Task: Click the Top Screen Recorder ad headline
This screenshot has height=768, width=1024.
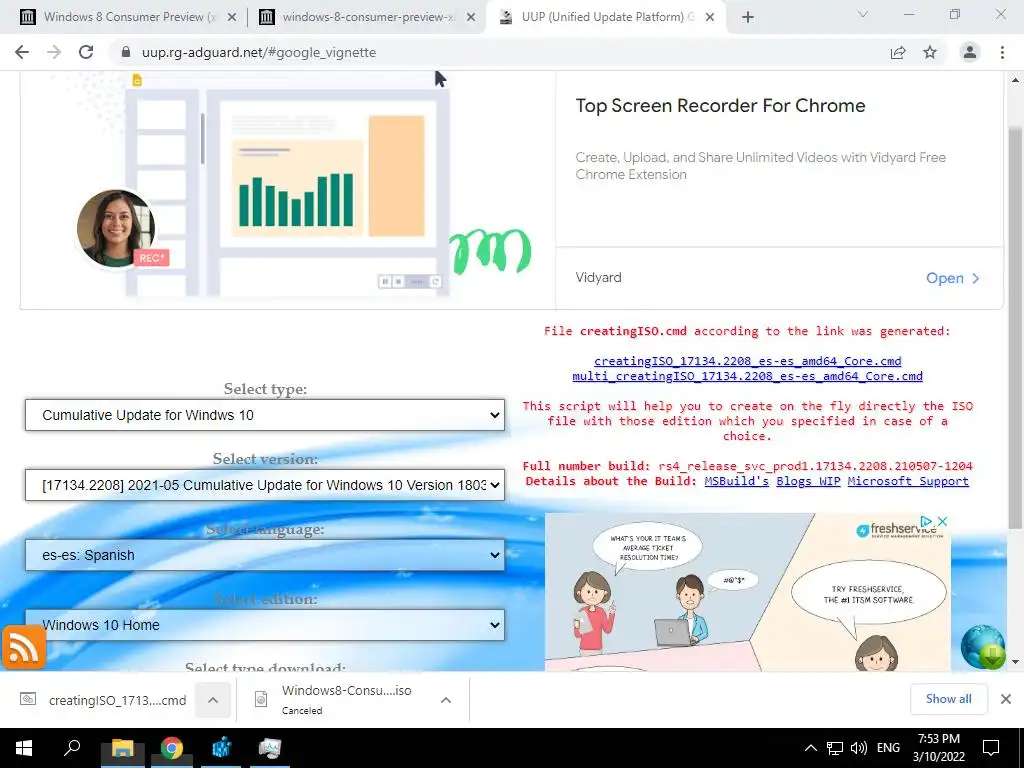Action: 720,106
